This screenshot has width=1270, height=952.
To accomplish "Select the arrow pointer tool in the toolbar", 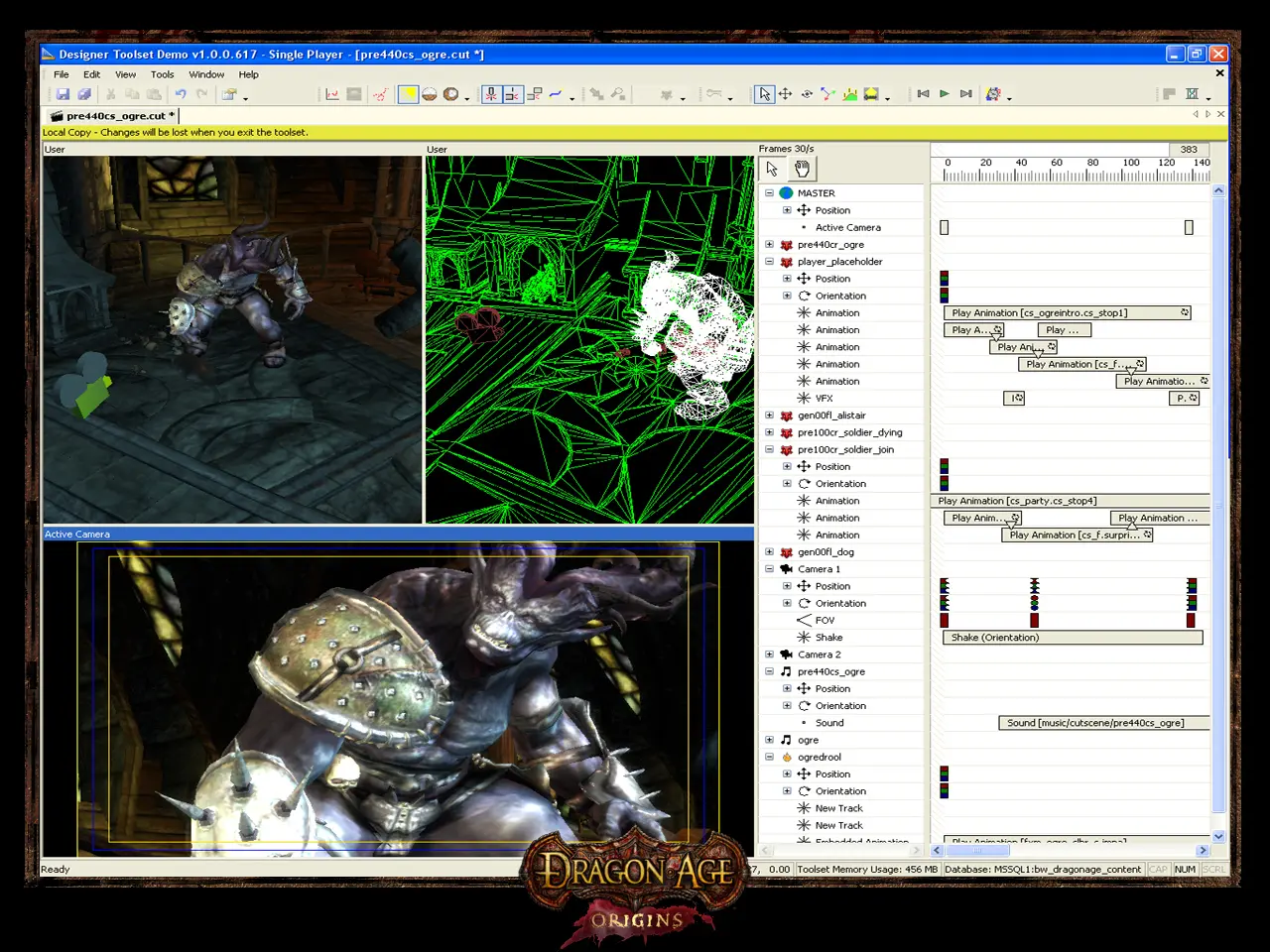I will (764, 94).
